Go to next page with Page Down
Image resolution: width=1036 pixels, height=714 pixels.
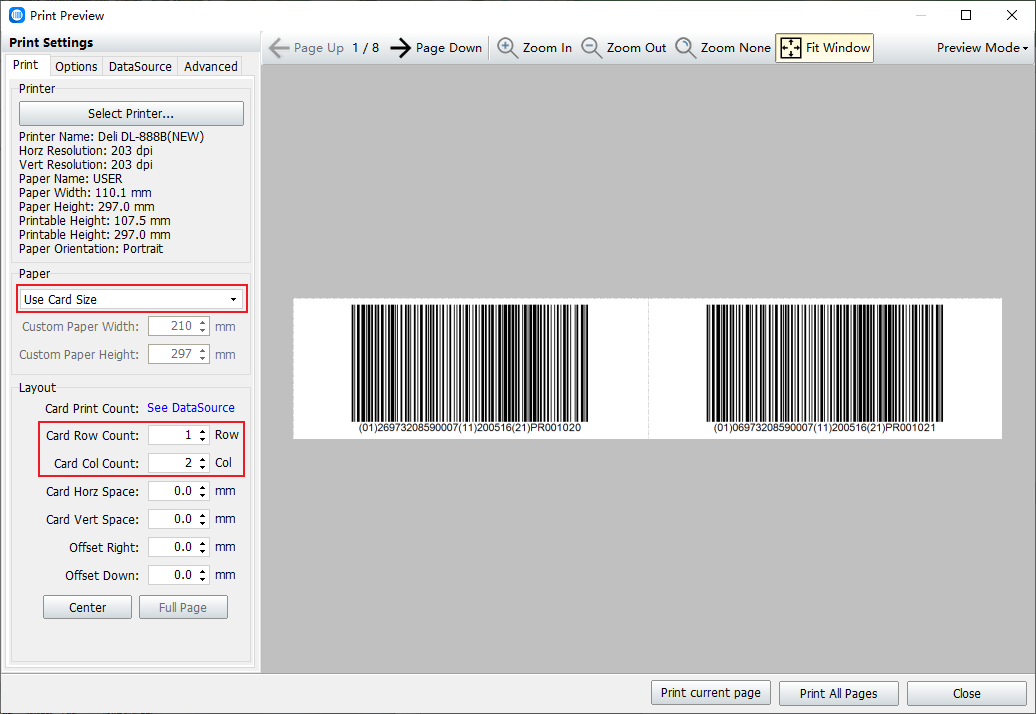(436, 48)
